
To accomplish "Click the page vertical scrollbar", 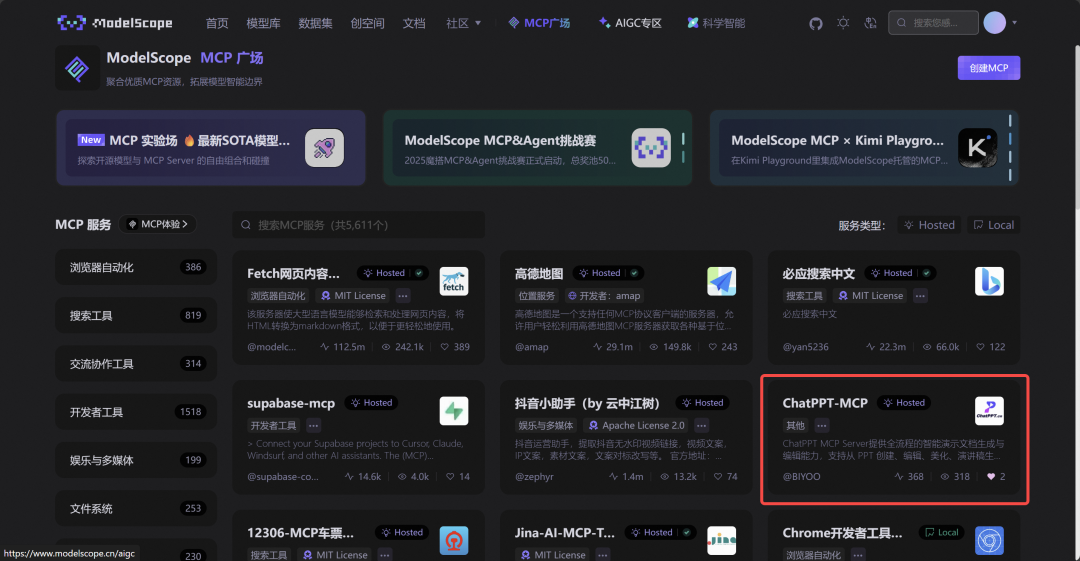I will (x=1077, y=127).
